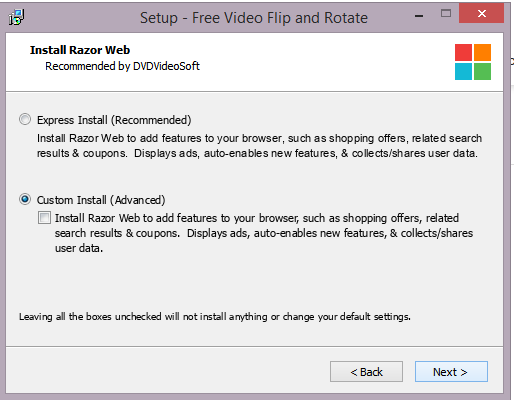Click the Express Install description paragraph
Screen dimensions: 514x400
[x=259, y=146]
